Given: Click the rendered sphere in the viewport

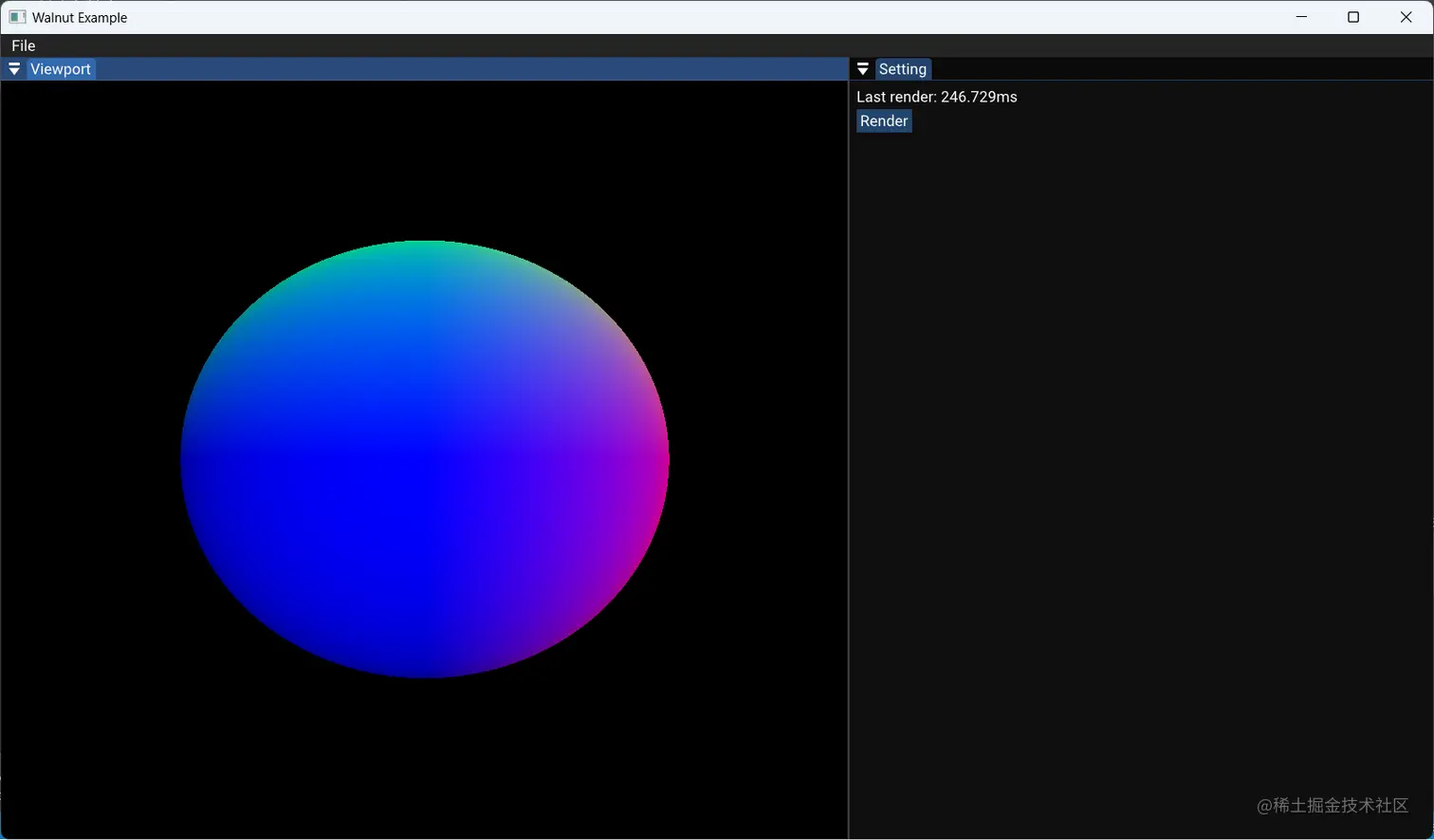Looking at the screenshot, I should coord(425,459).
